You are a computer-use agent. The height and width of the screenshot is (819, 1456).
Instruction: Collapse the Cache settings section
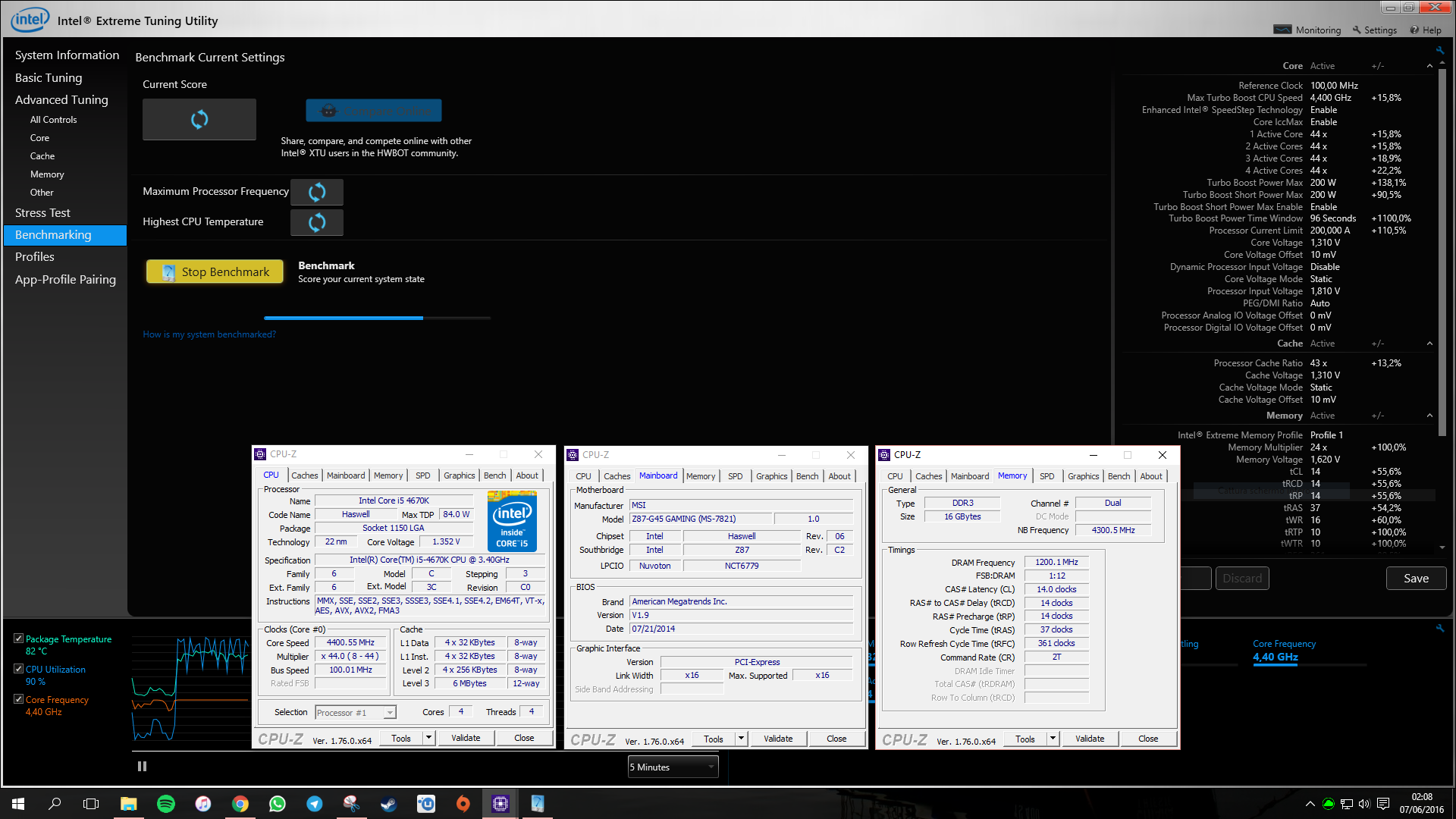[1429, 344]
